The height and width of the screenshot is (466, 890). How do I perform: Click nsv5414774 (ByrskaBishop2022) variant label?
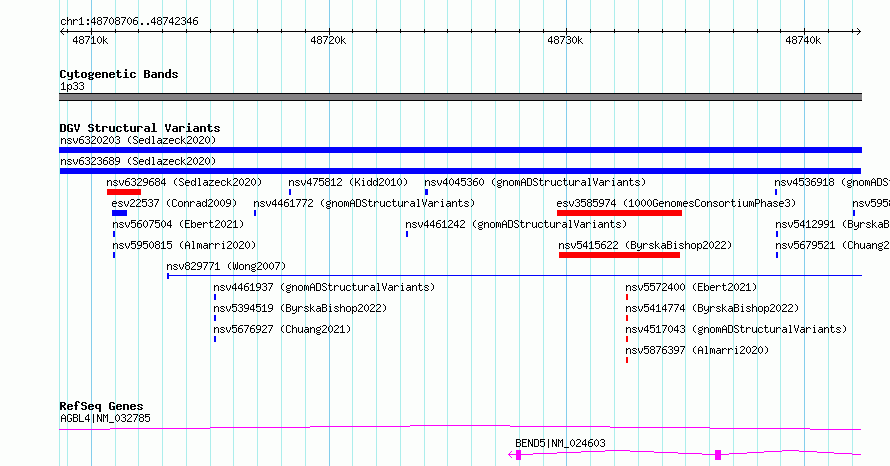712,308
